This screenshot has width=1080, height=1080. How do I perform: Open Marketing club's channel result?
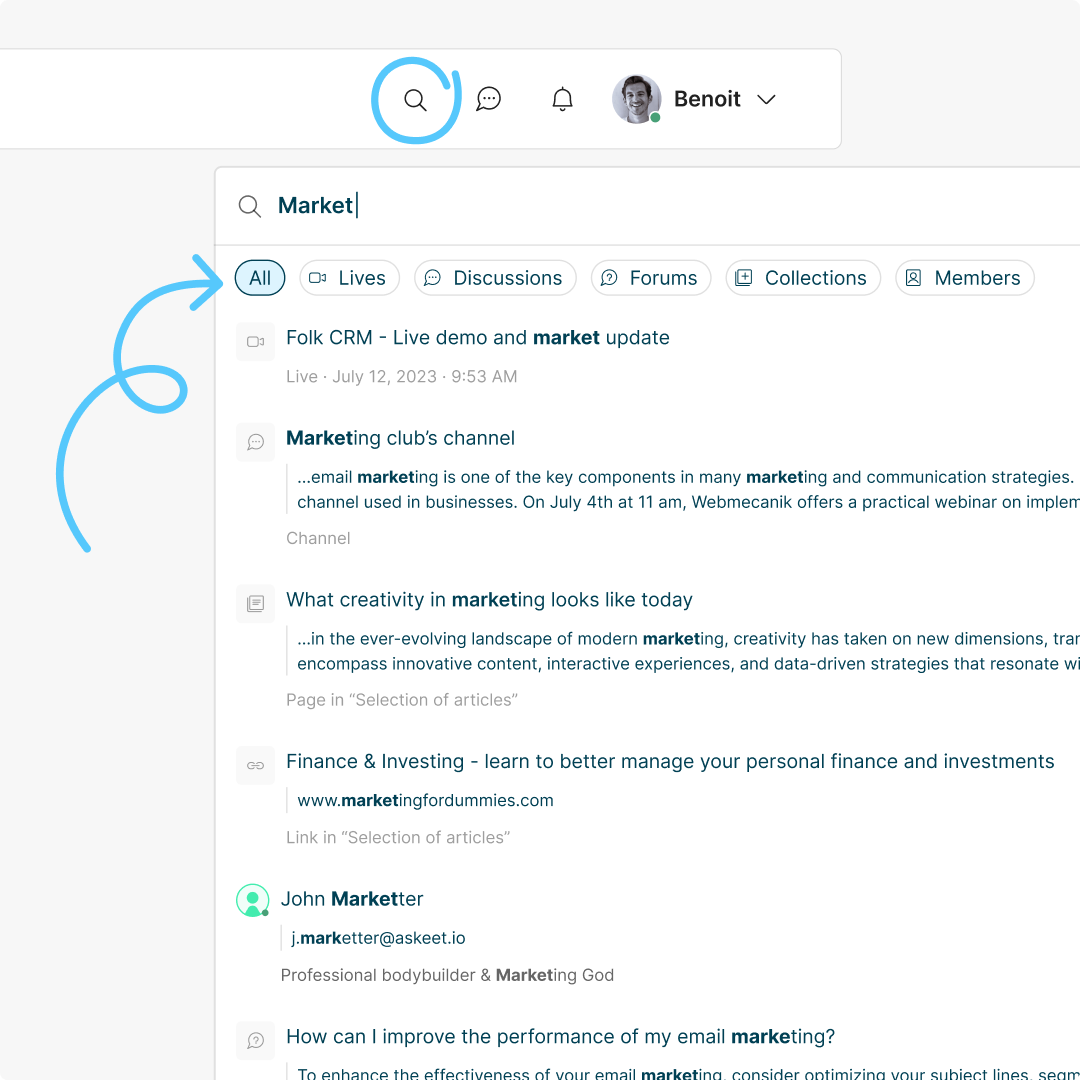click(400, 438)
